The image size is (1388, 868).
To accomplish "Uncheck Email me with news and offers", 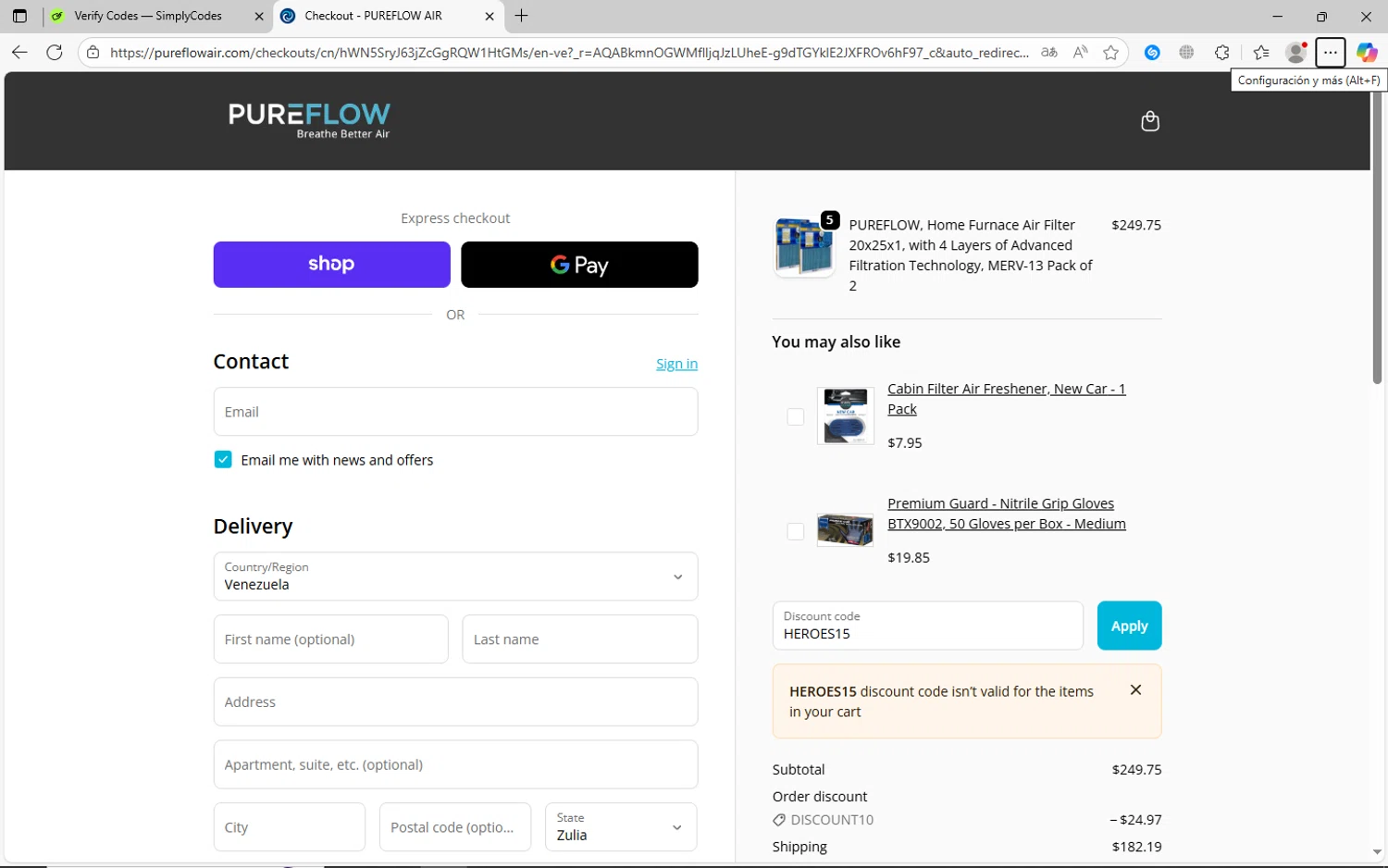I will click(223, 460).
